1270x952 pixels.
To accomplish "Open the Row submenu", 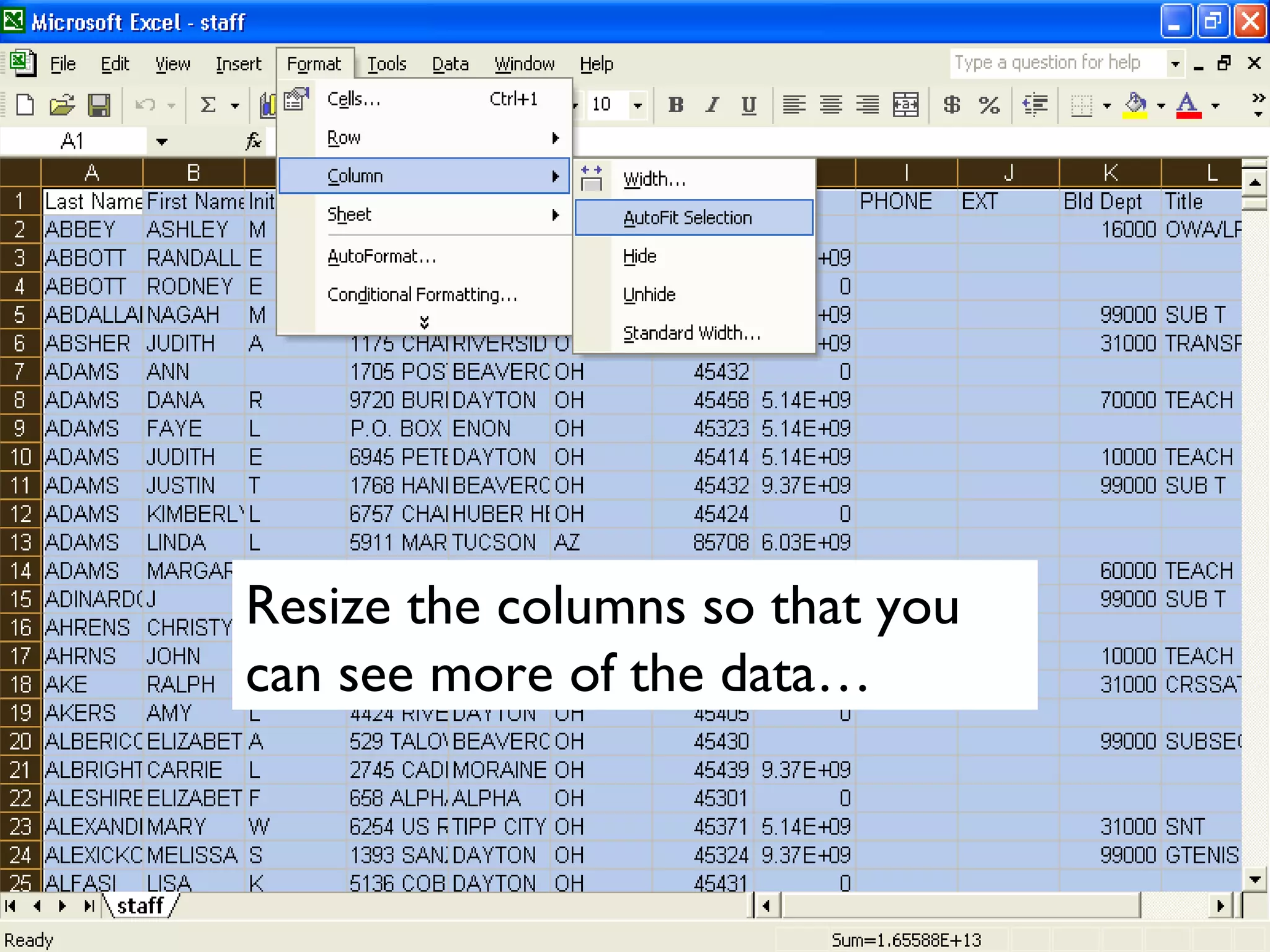I will click(424, 138).
